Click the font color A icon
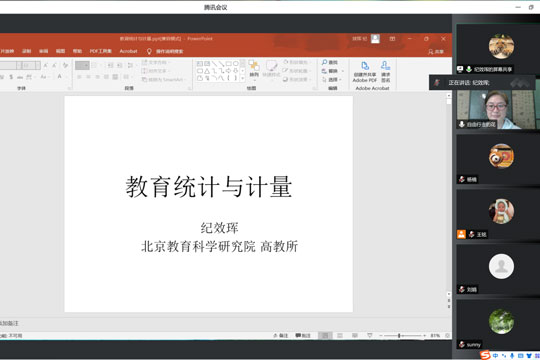Image resolution: width=540 pixels, height=360 pixels. pyautogui.click(x=60, y=76)
